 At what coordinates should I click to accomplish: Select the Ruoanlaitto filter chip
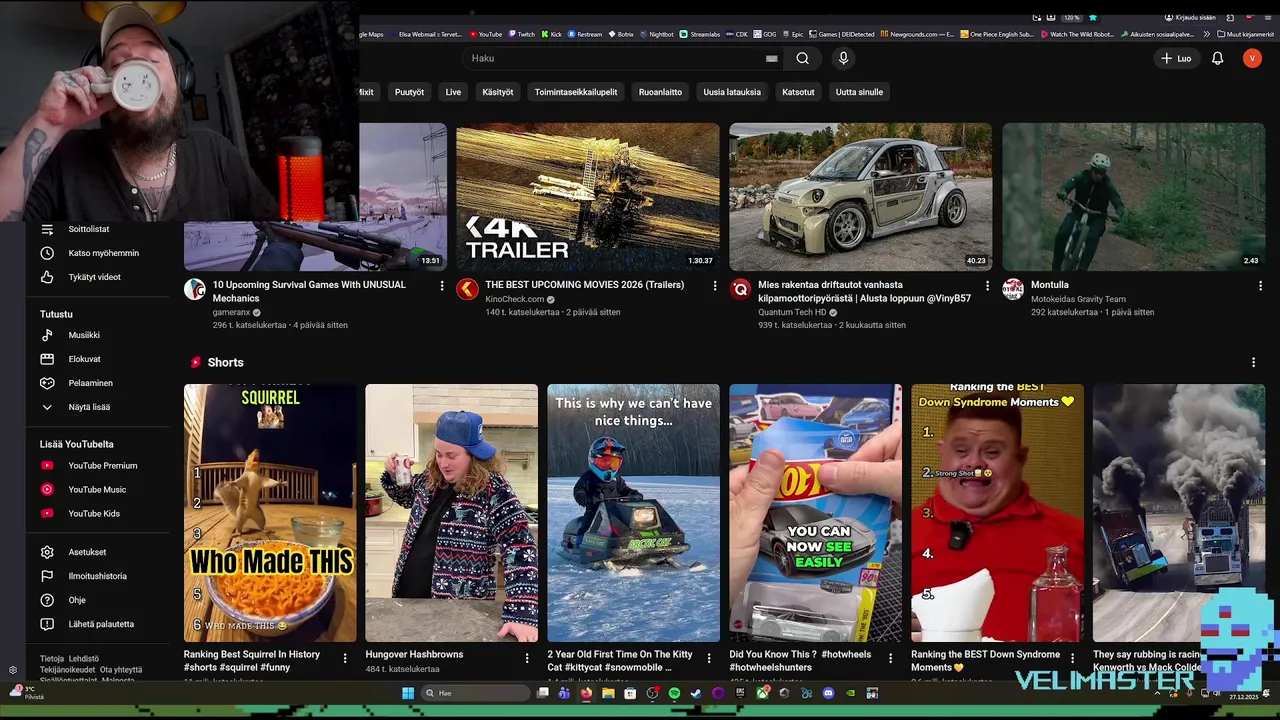coord(660,92)
